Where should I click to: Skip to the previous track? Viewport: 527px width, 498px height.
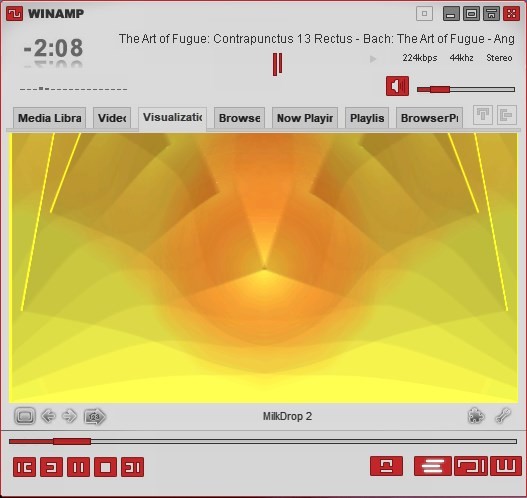point(25,467)
